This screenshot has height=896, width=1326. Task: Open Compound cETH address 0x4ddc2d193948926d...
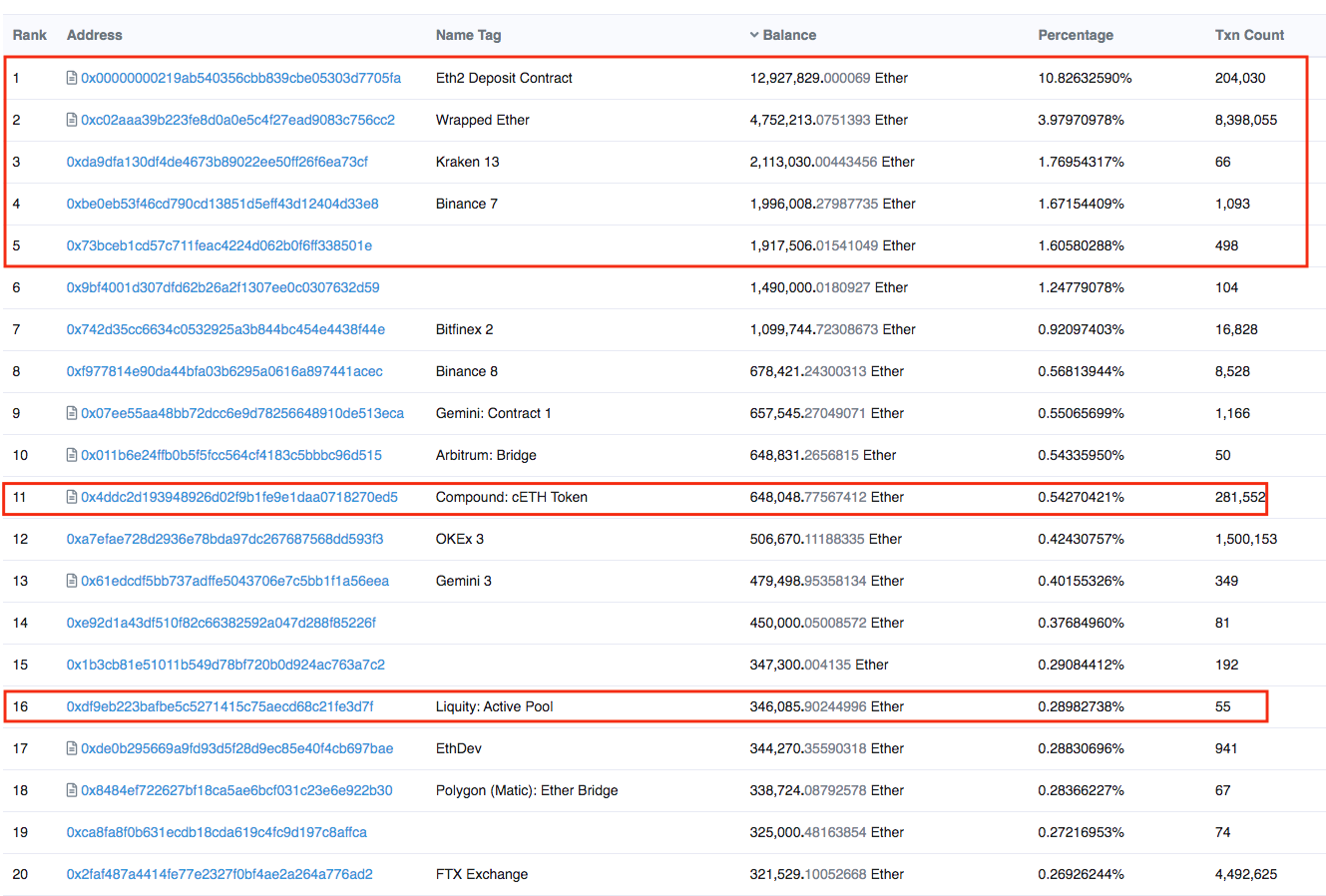pos(239,497)
